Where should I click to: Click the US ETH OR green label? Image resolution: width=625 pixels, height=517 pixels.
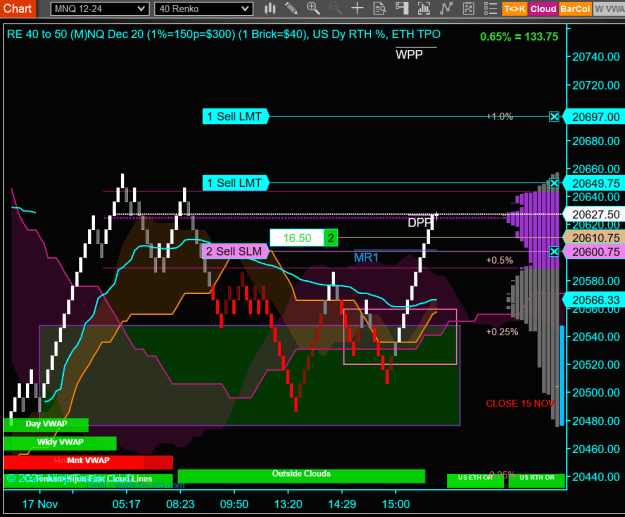tap(475, 480)
